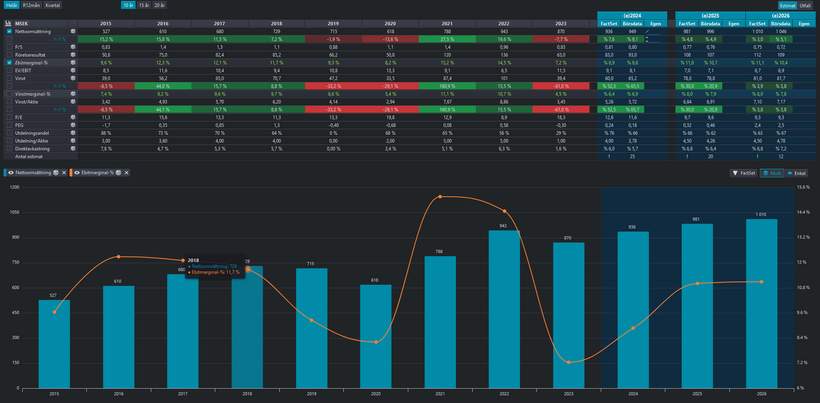The height and width of the screenshot is (403, 820).
Task: Open the FactSet filter dropdown above chart
Action: tap(743, 173)
